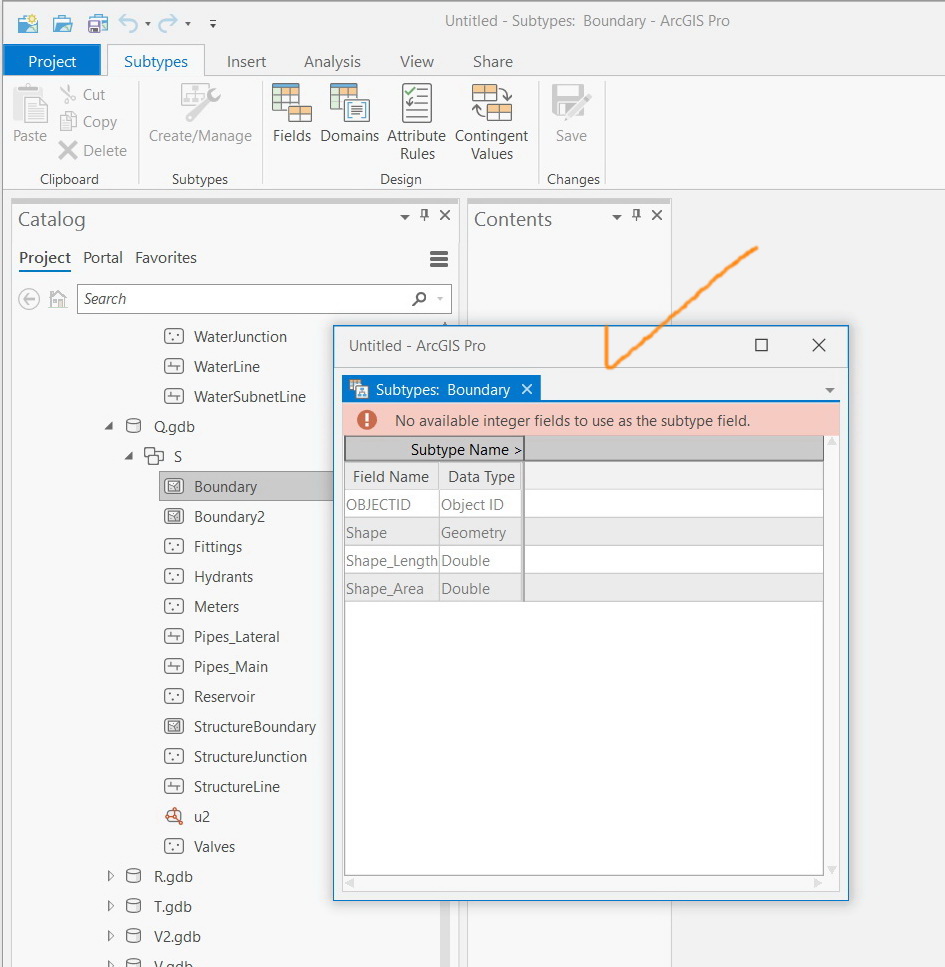Maximize the floating Untitled - ArcGIS Pro window
The height and width of the screenshot is (967, 945).
761,345
